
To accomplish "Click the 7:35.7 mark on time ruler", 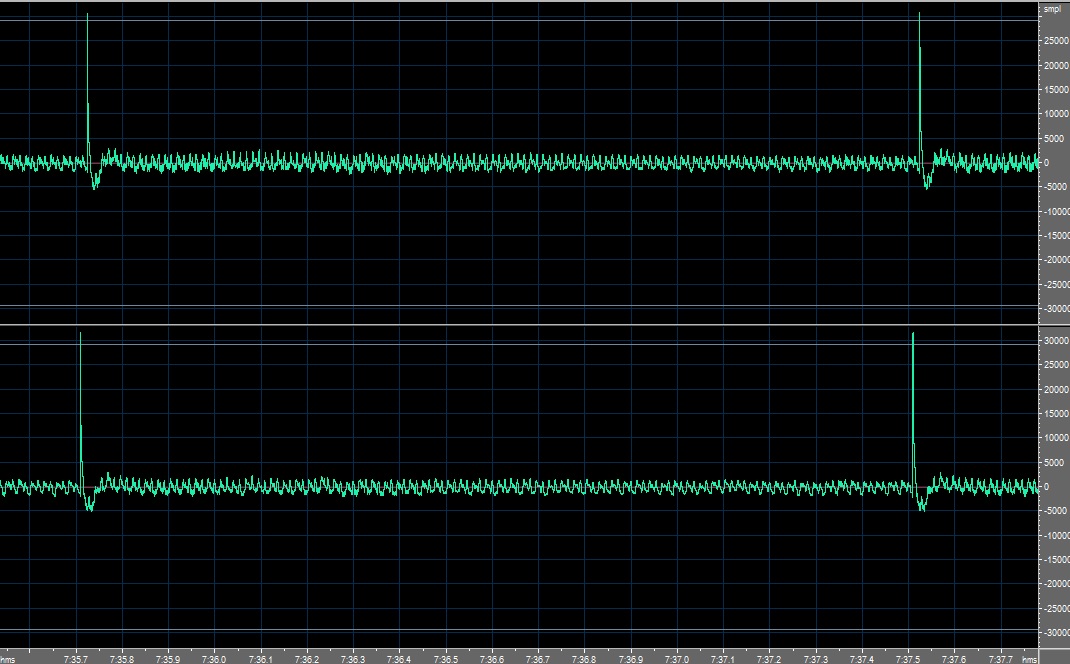I will [76, 659].
